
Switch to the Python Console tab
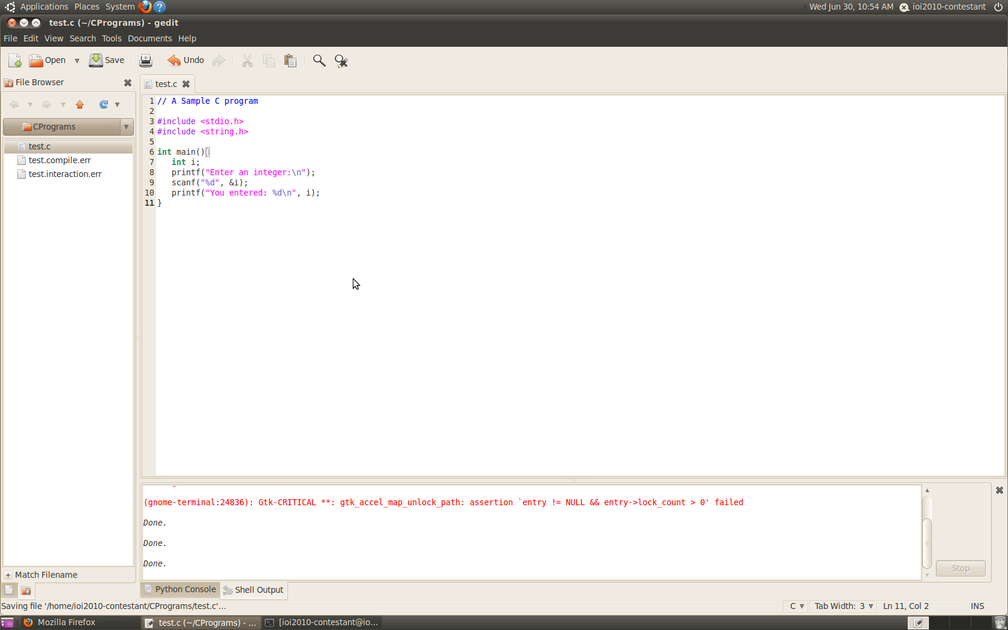click(180, 590)
